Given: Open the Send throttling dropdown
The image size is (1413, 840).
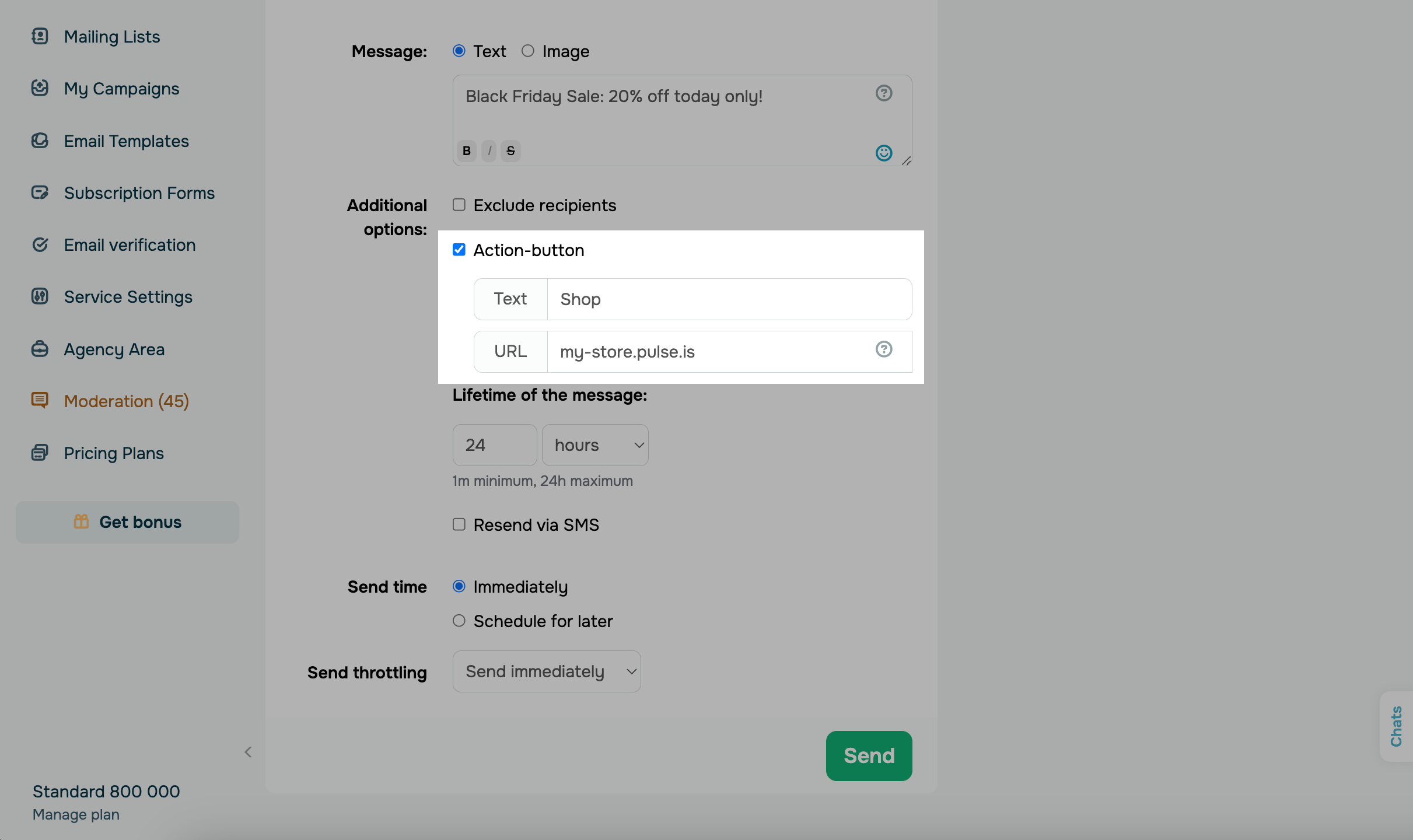Looking at the screenshot, I should coord(546,671).
